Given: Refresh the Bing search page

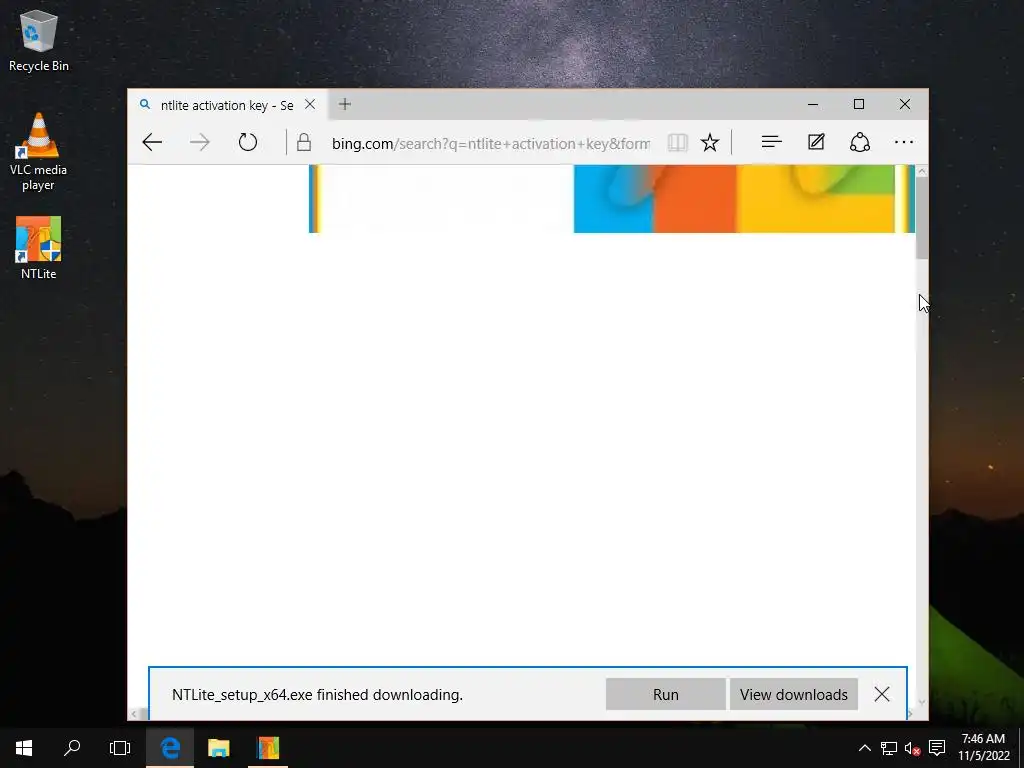Looking at the screenshot, I should click(x=248, y=142).
